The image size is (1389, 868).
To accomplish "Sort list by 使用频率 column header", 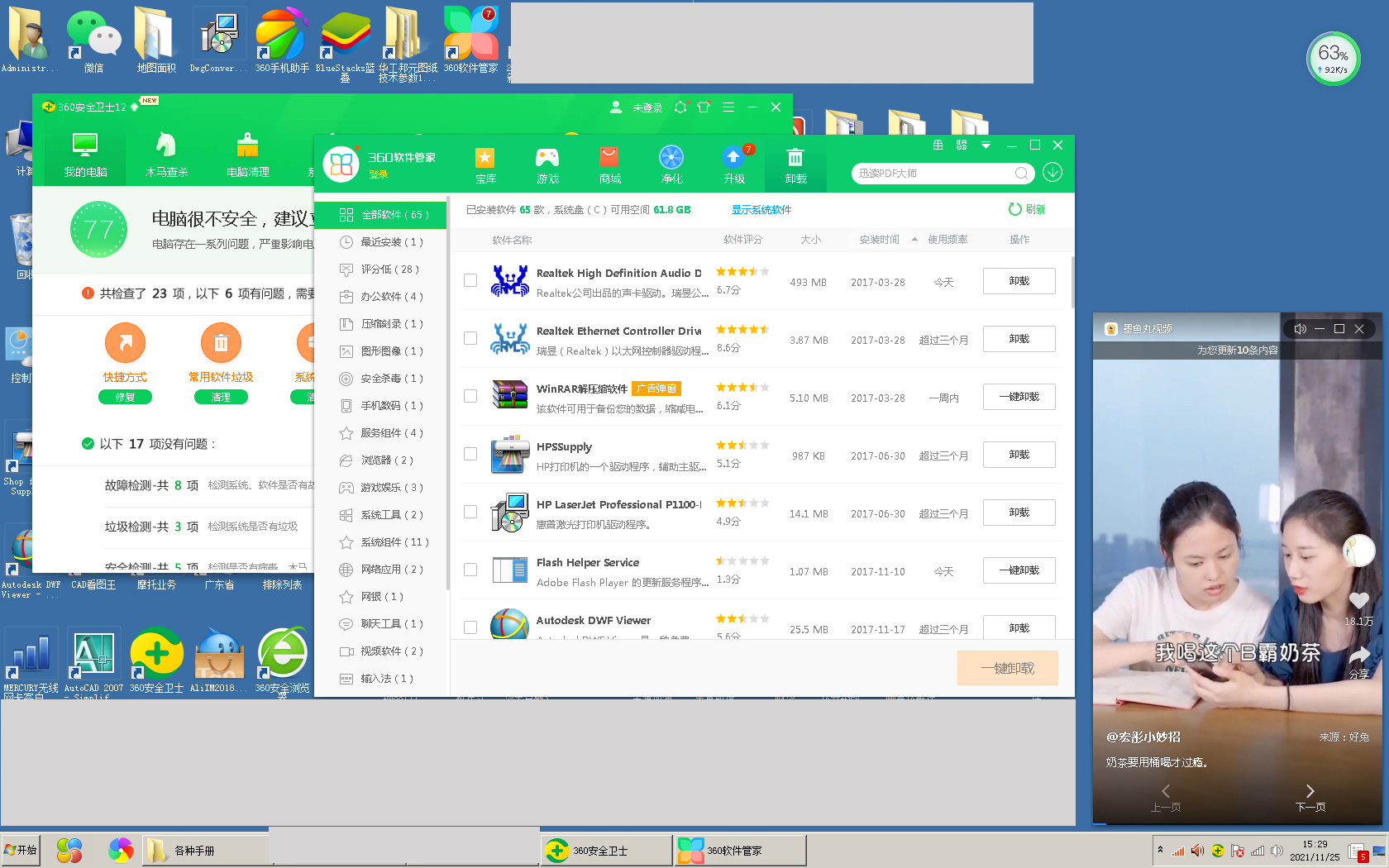I will click(947, 240).
